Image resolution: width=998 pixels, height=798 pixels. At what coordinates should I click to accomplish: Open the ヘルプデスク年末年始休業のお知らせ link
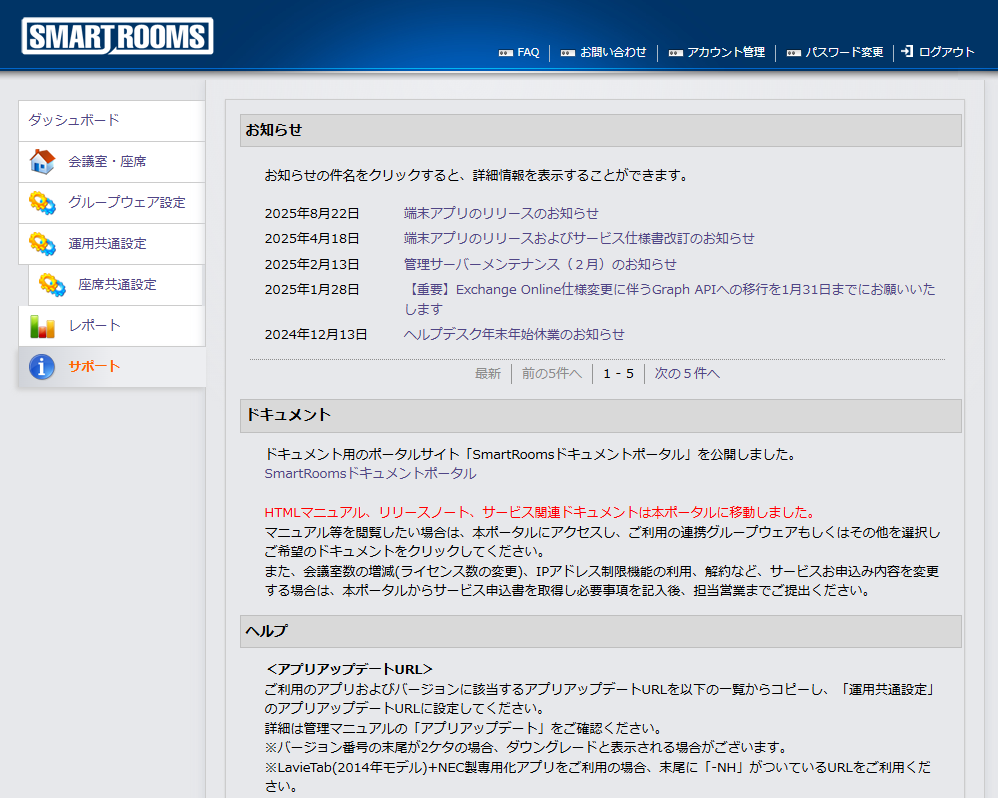514,334
